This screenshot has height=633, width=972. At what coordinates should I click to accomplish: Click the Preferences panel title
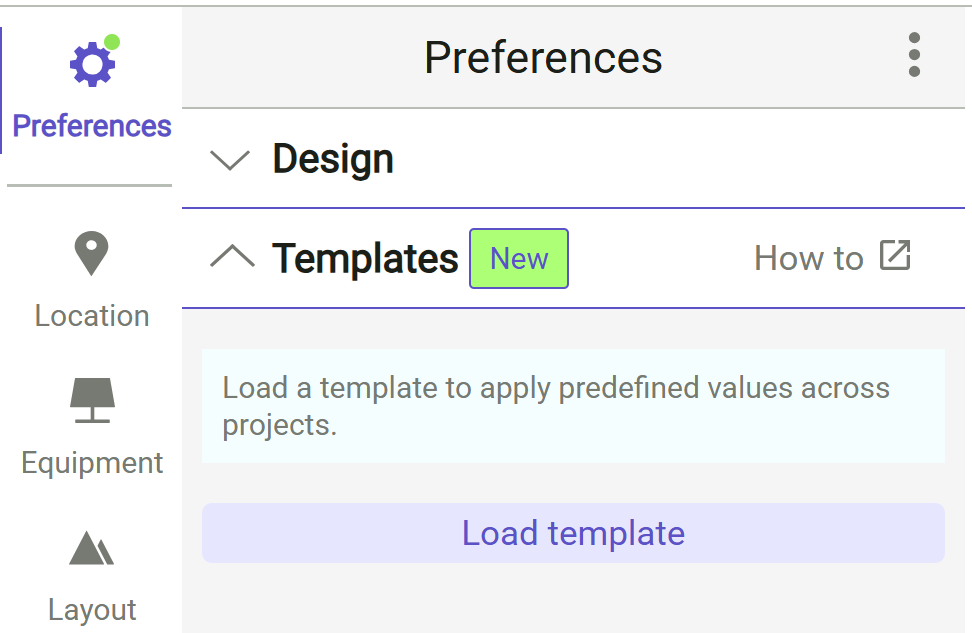tap(543, 57)
